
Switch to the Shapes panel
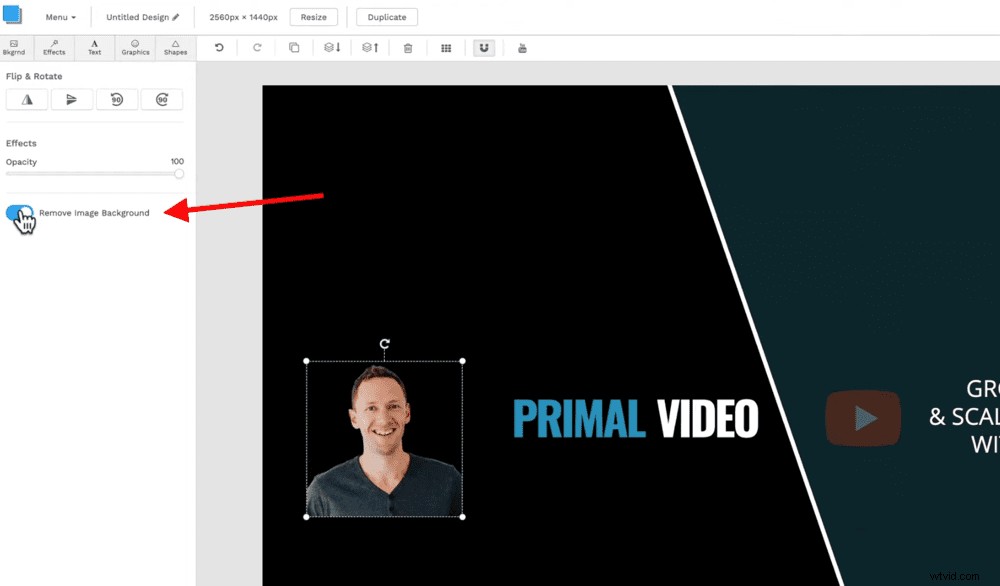click(x=175, y=47)
